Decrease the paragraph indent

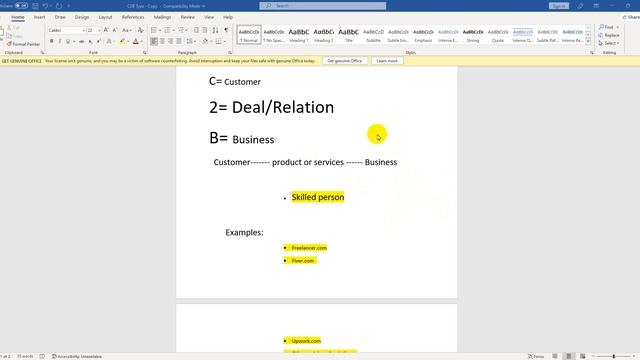(x=196, y=30)
